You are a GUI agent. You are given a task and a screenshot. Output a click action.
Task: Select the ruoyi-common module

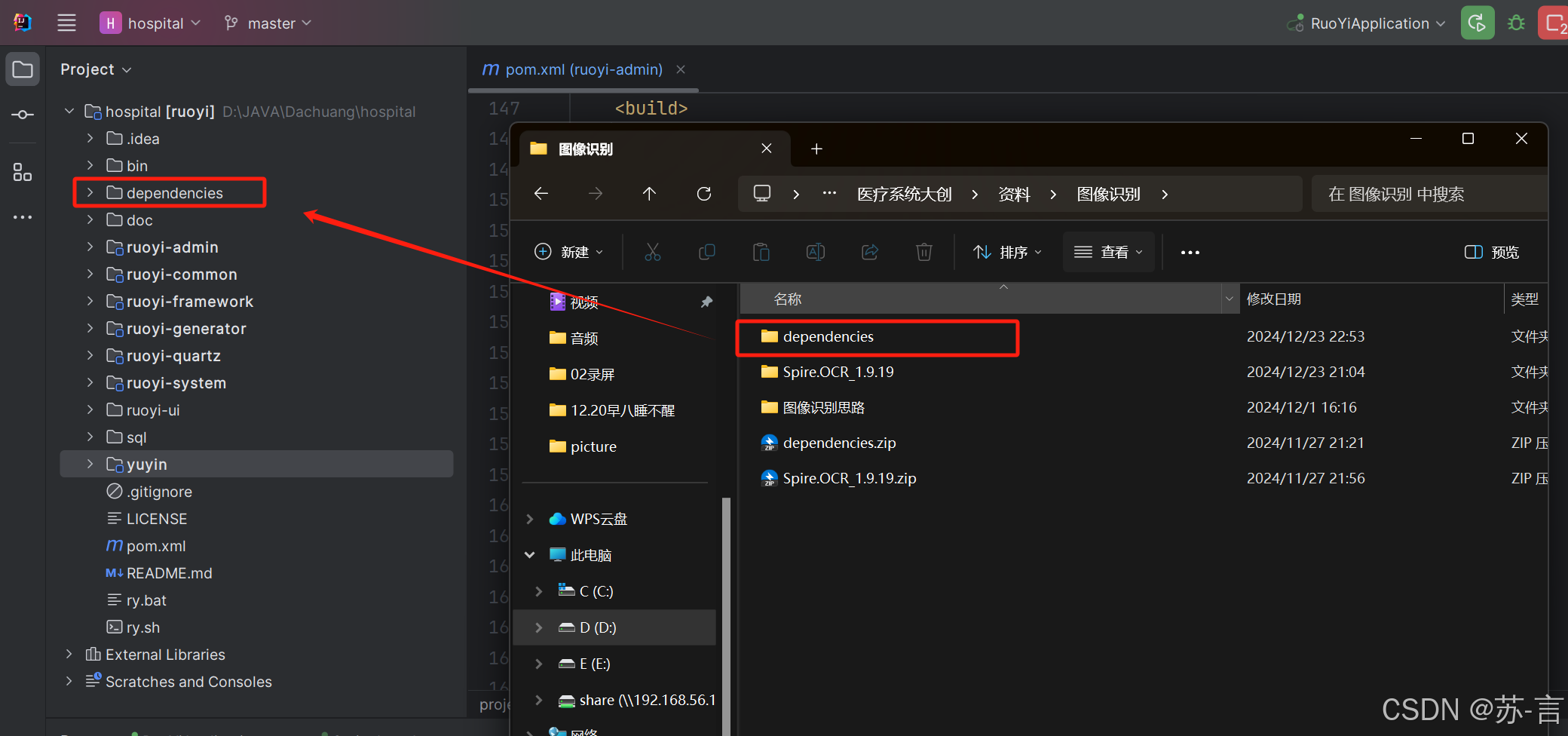point(181,274)
